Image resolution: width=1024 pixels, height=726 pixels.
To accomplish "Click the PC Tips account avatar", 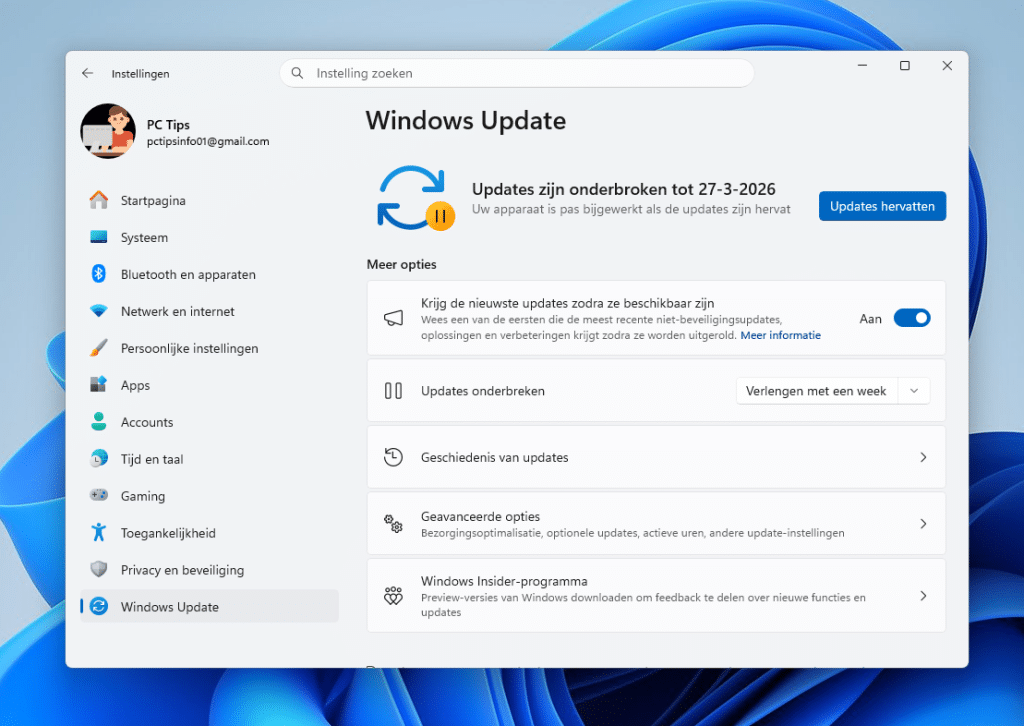I will click(107, 131).
